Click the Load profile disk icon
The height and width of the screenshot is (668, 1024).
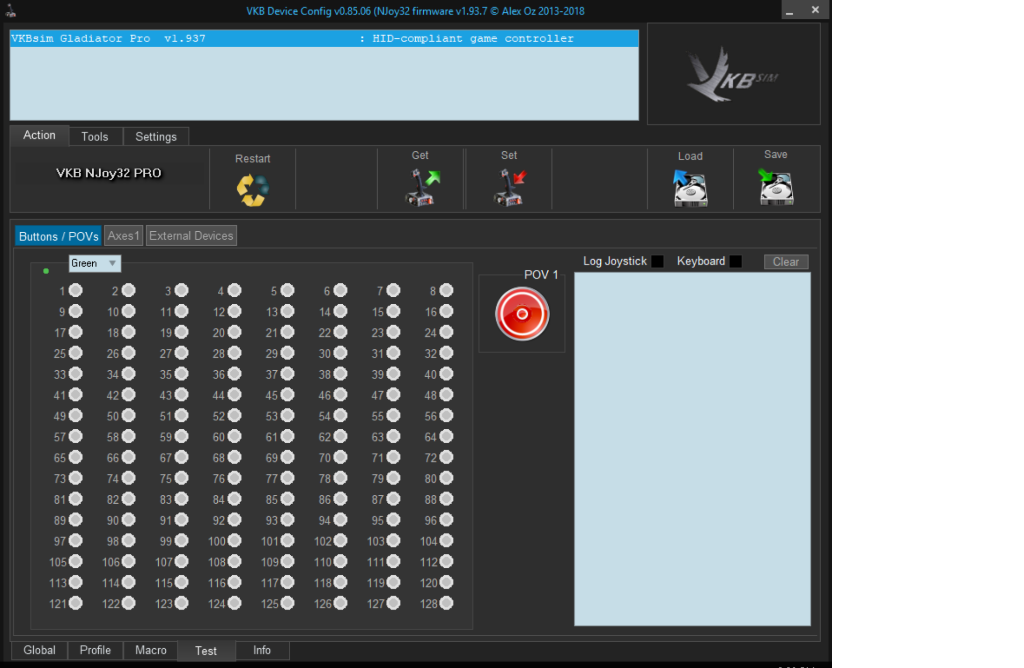click(690, 188)
